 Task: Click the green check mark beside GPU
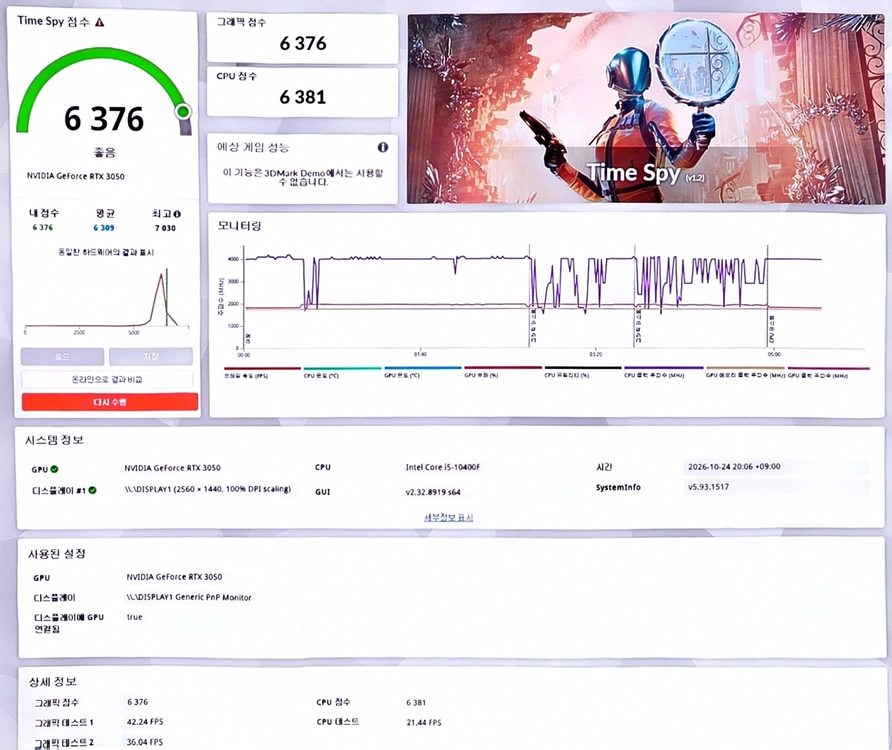(54, 469)
